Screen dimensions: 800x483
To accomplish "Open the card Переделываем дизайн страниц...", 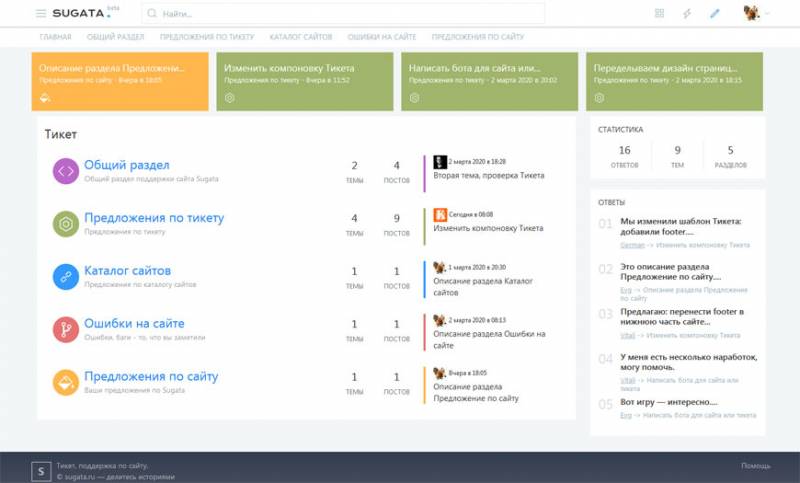I will (x=674, y=81).
